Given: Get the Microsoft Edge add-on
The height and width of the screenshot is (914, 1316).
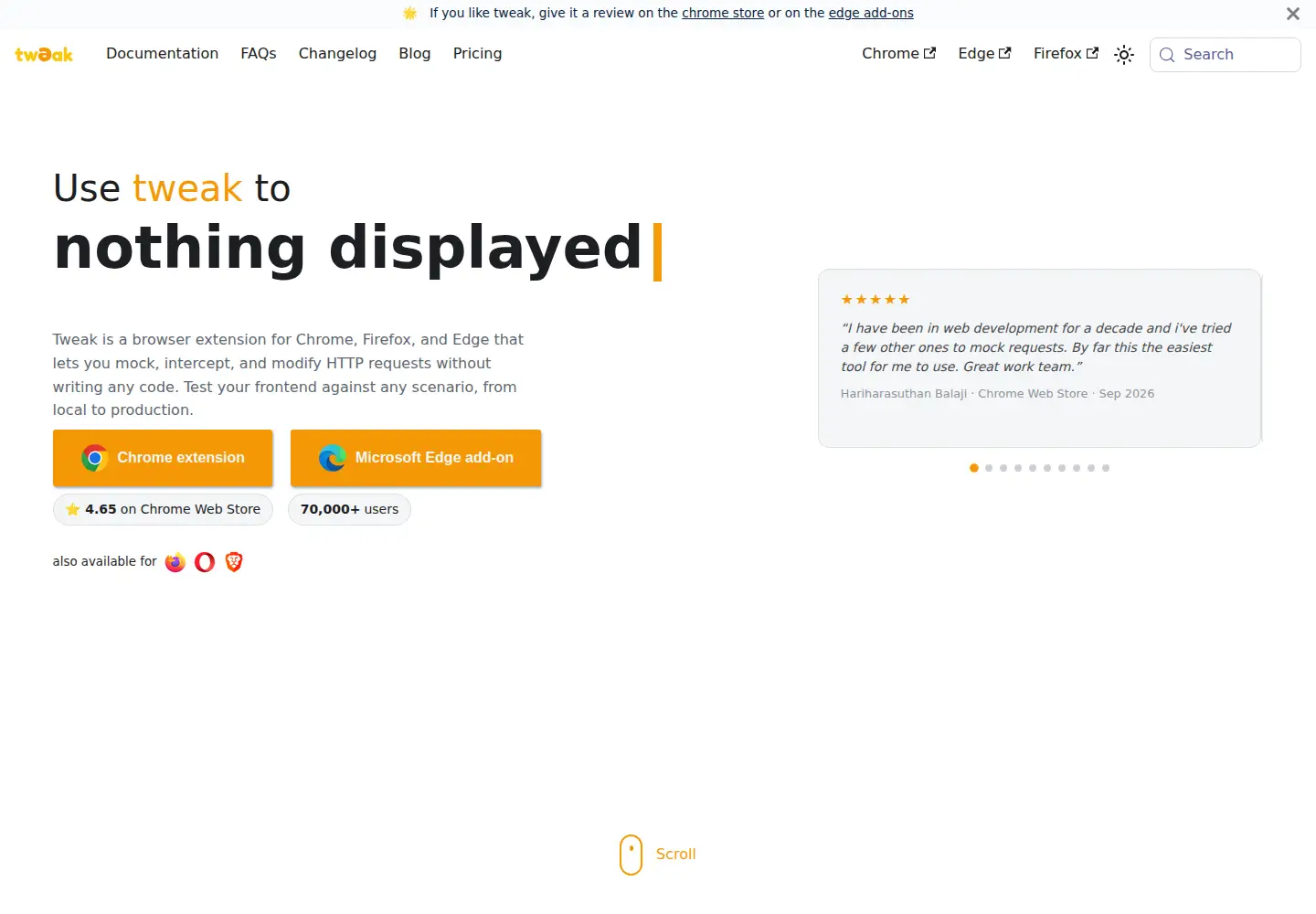Looking at the screenshot, I should pos(416,458).
